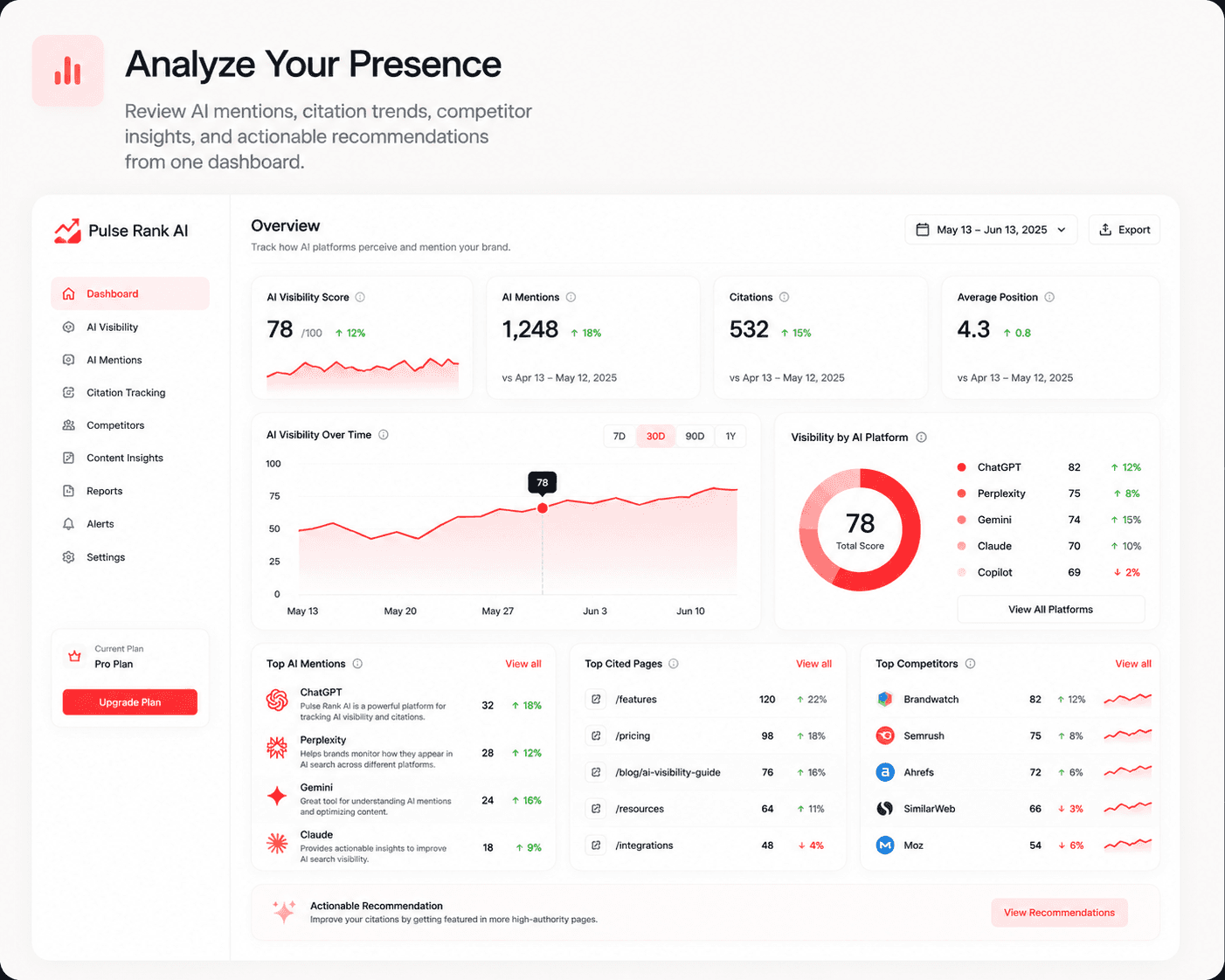
Task: Click the ChatGPT logo in Top AI Mentions
Action: pos(277,700)
